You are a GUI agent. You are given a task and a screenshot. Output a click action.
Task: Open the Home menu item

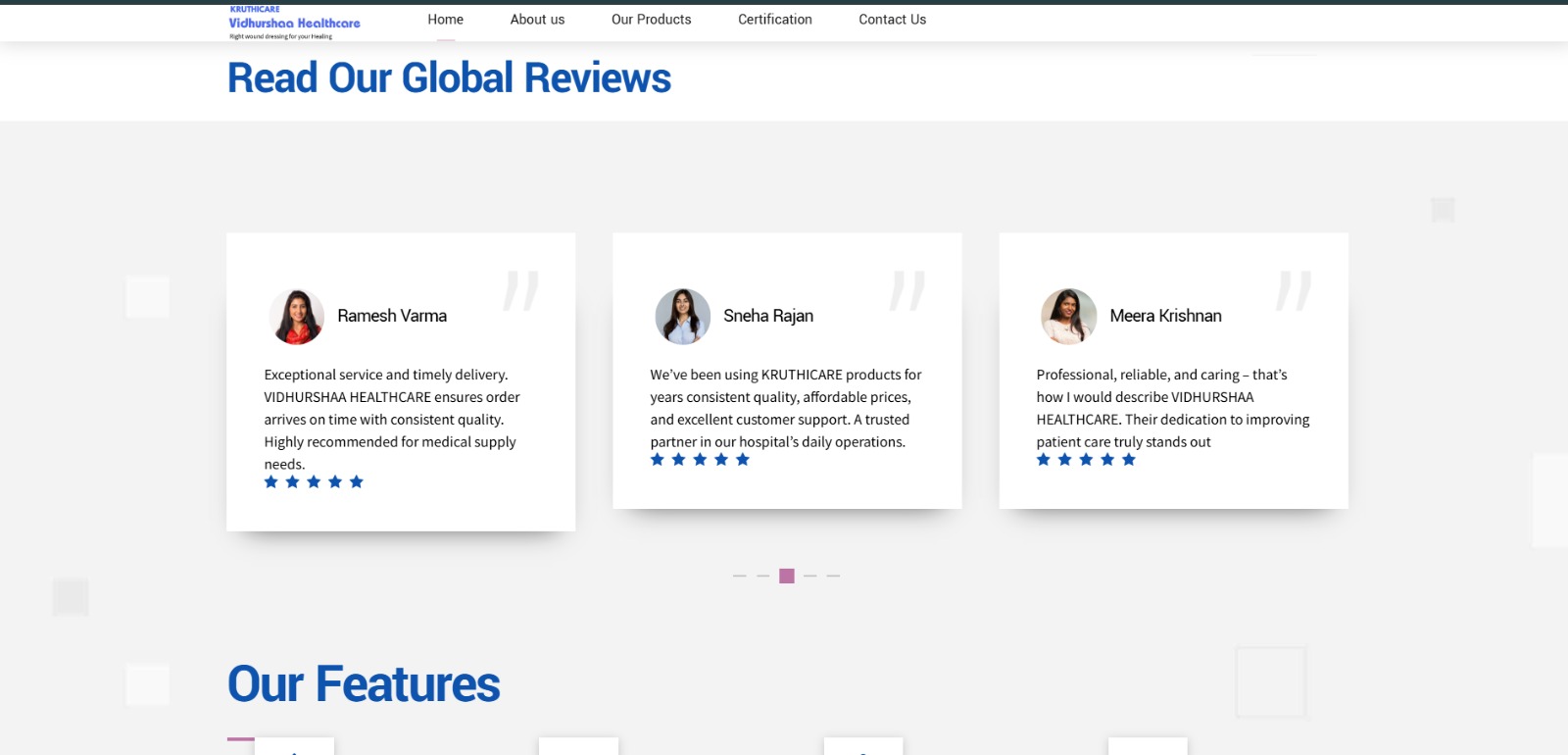pyautogui.click(x=445, y=20)
